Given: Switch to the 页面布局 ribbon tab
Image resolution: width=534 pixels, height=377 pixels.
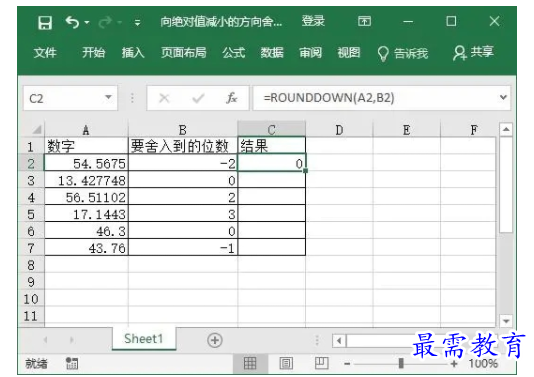Looking at the screenshot, I should 184,53.
